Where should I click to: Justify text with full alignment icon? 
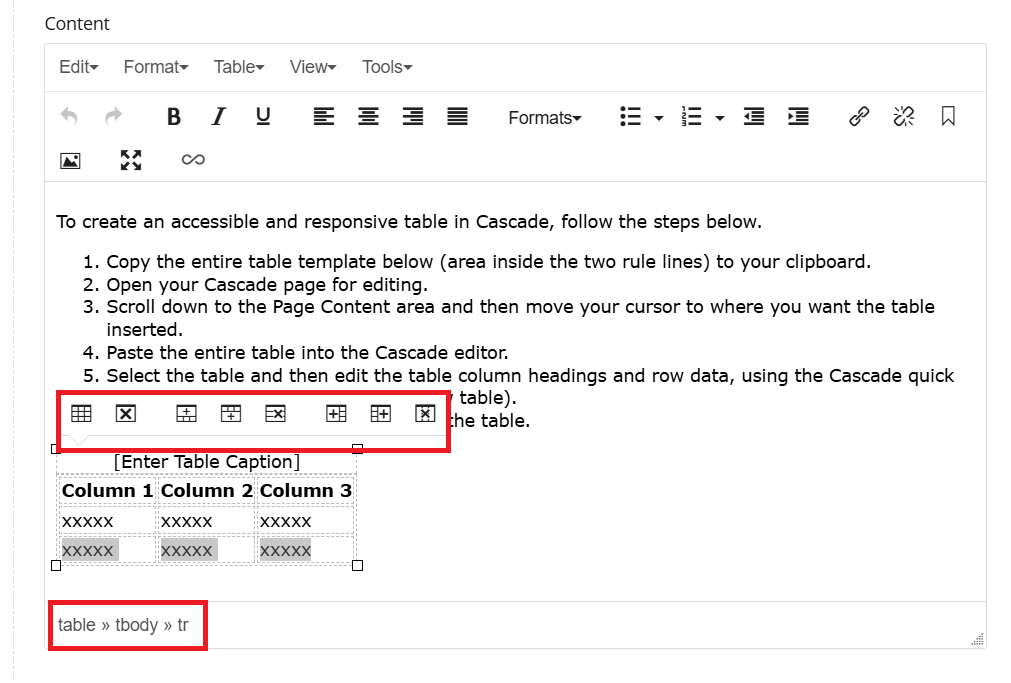[457, 117]
